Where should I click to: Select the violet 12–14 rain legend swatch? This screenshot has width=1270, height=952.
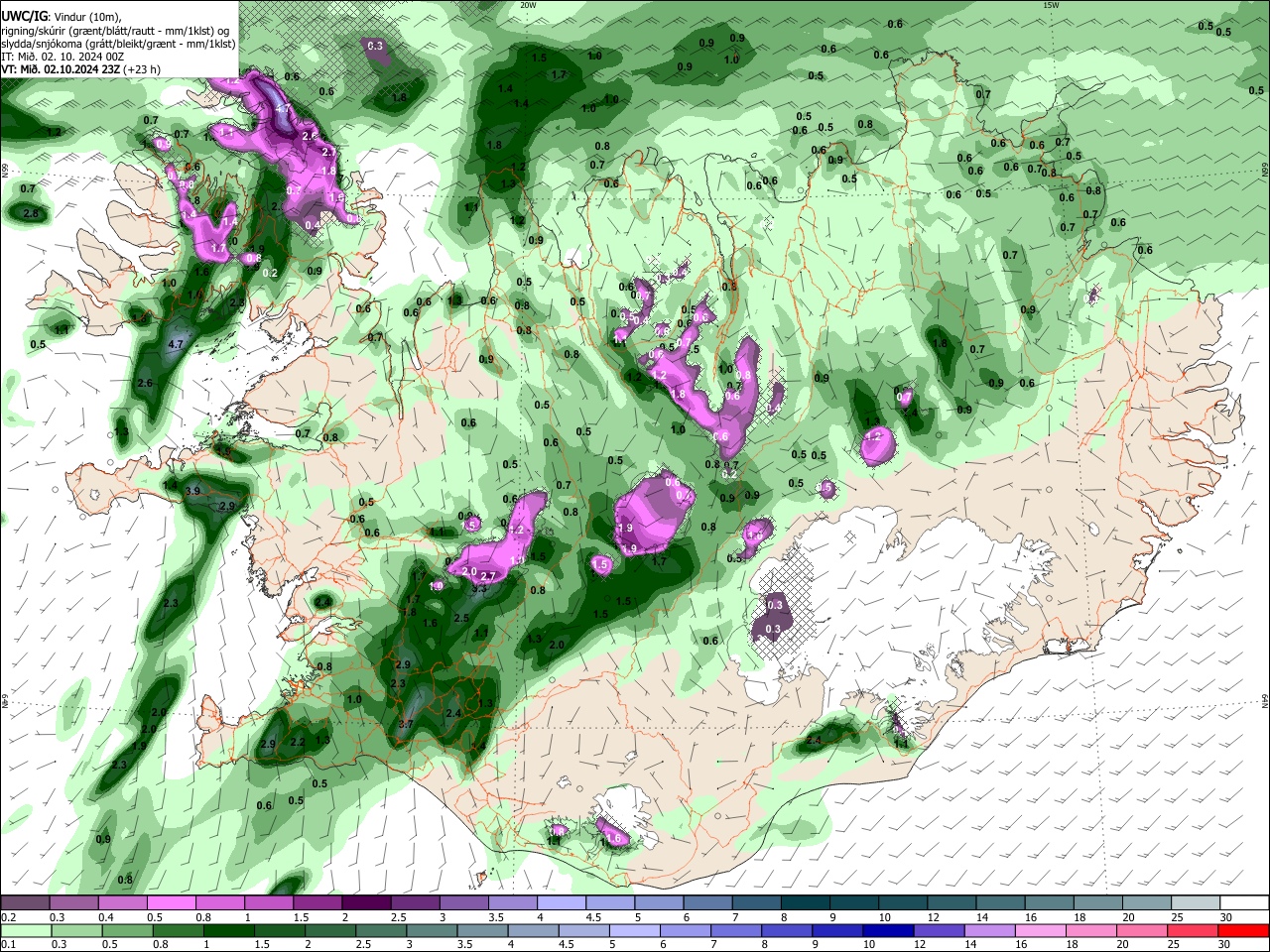click(x=938, y=930)
